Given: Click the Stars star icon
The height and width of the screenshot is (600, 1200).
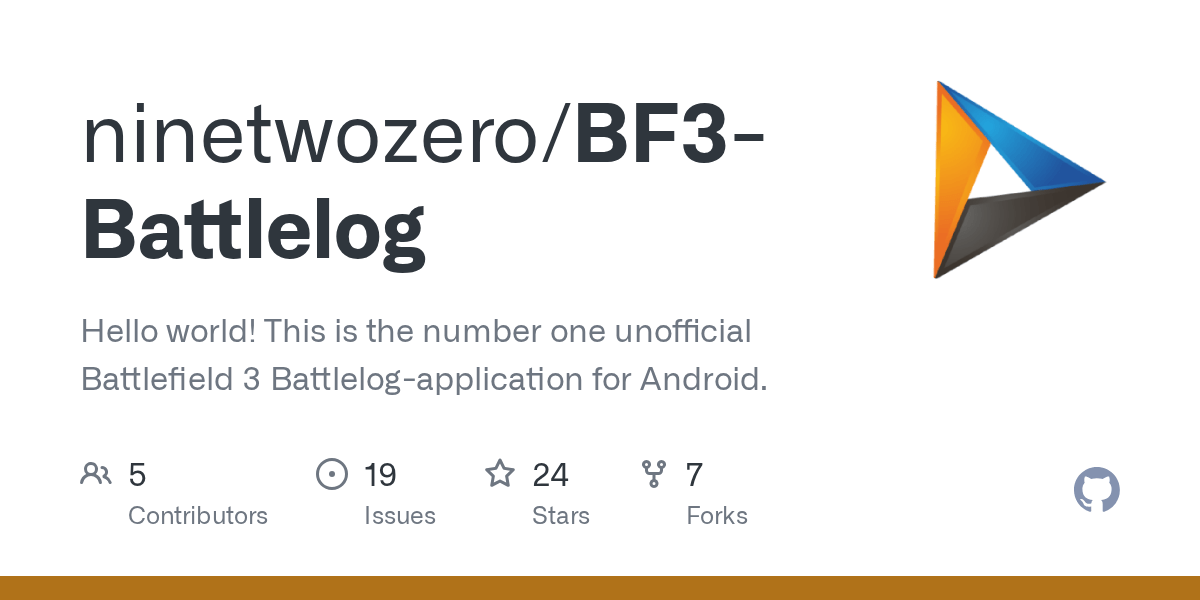Looking at the screenshot, I should (499, 474).
